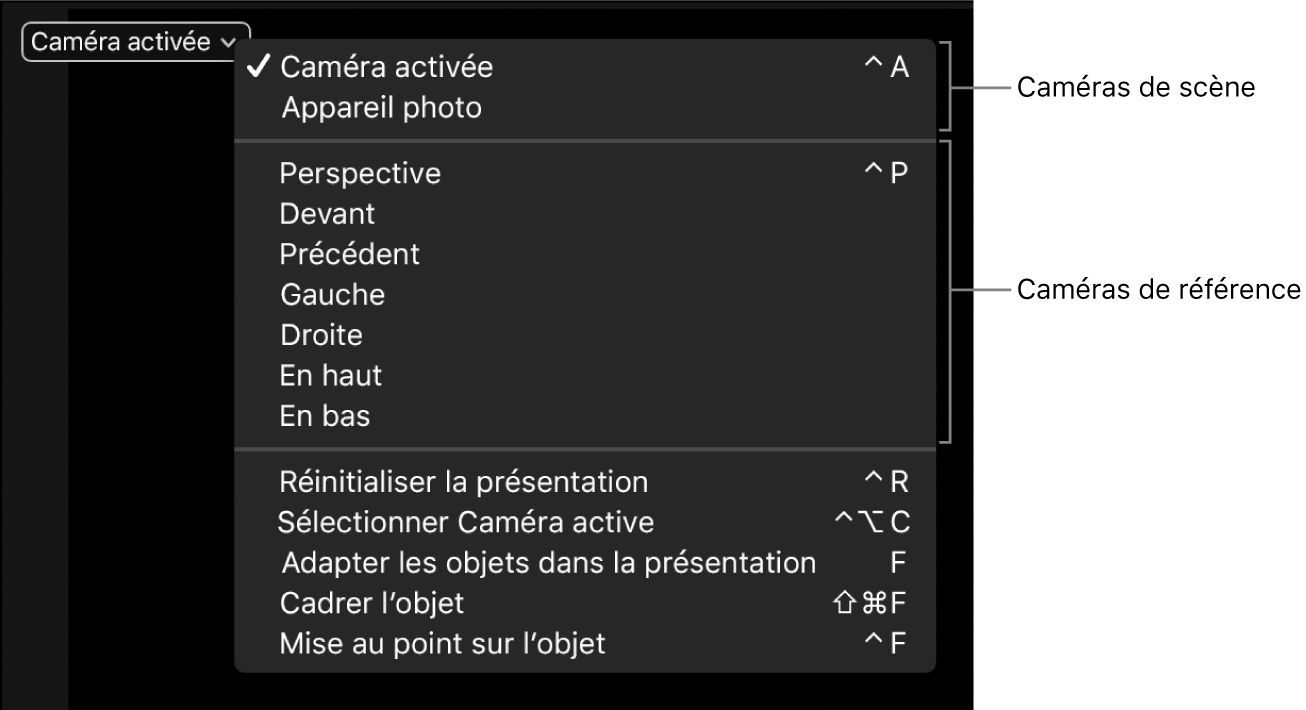
Task: Click the Caméras de référence callout label
Action: (x=1158, y=290)
